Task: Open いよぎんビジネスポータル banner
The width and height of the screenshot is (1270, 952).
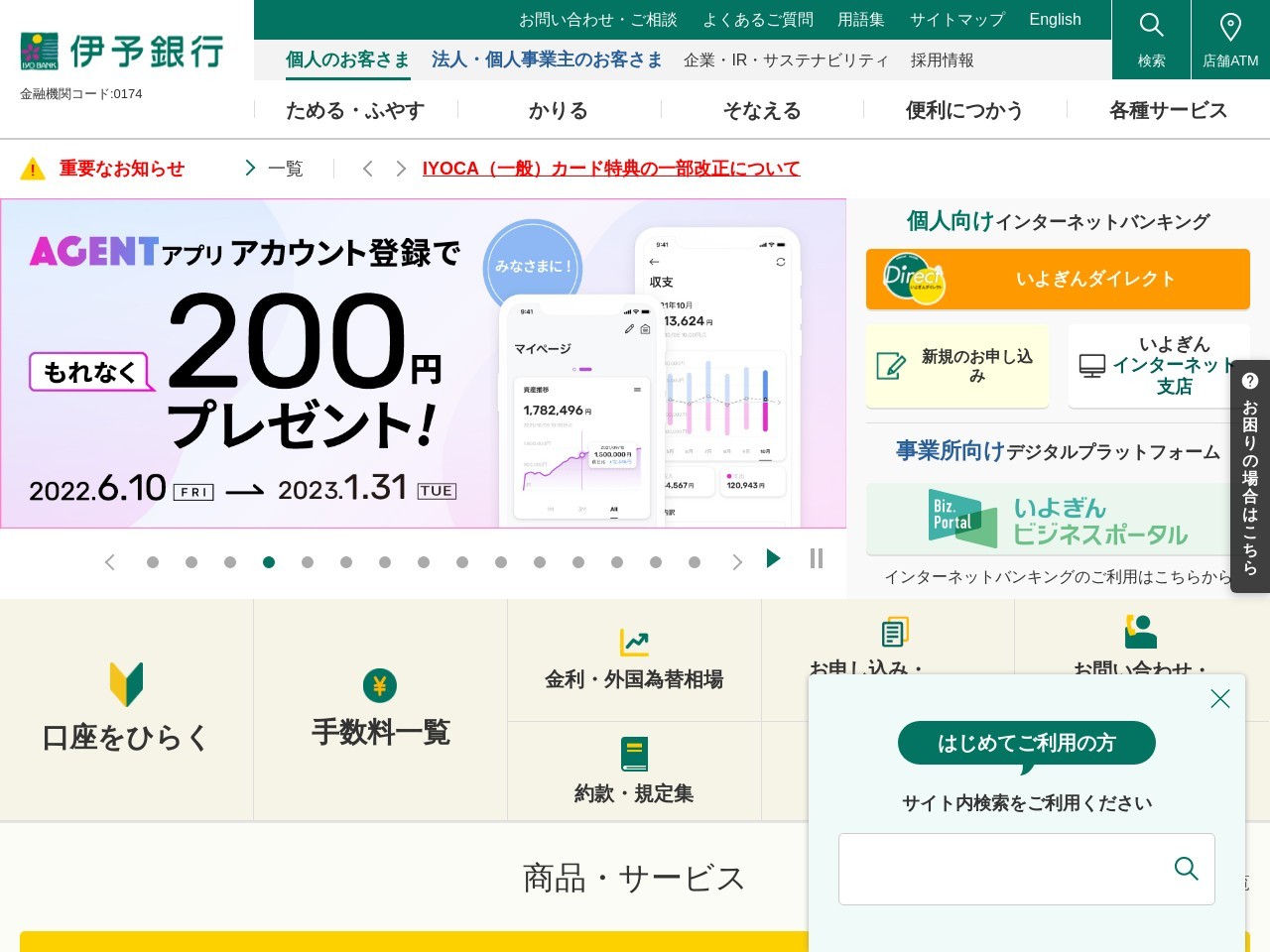Action: tap(1058, 520)
